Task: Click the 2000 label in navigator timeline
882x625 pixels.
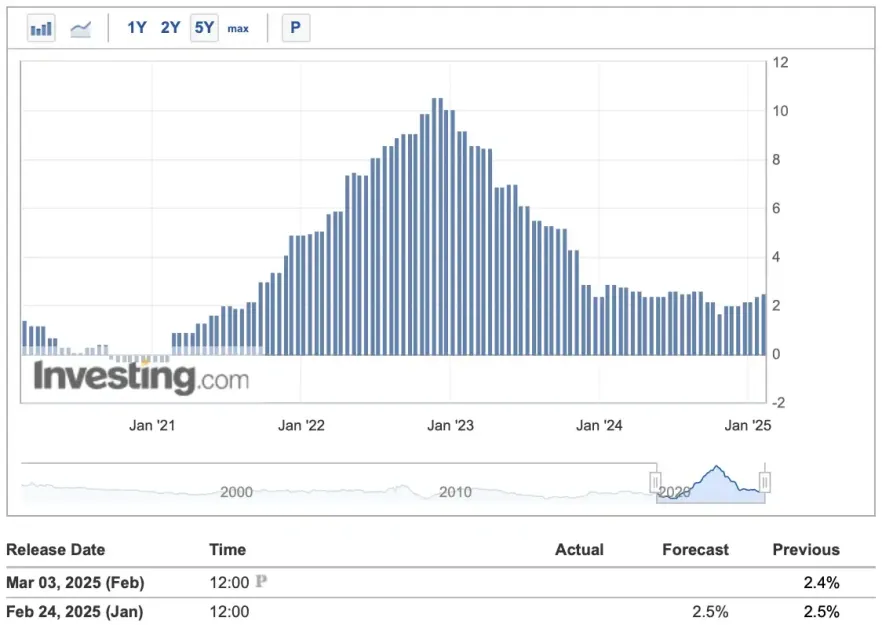Action: point(236,492)
